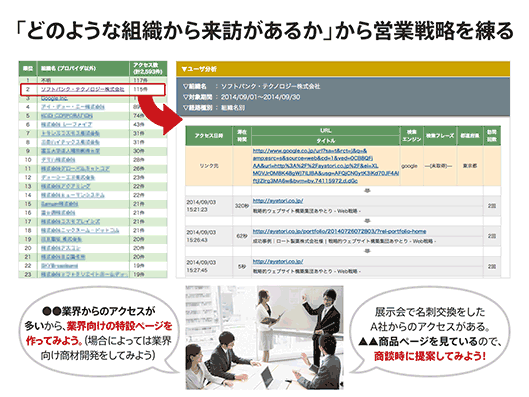Click the アクセス数 column header
Screen dimensions: 529x397
(148, 68)
